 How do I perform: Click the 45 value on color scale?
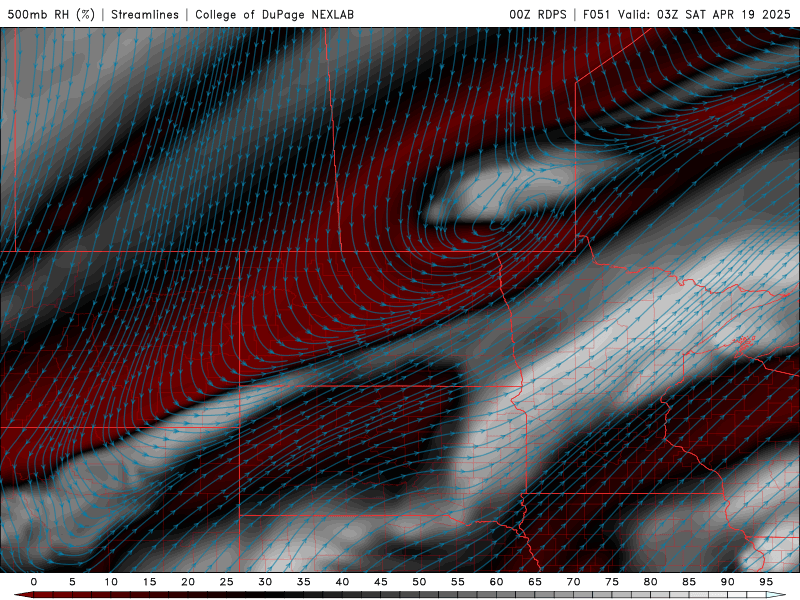(381, 582)
